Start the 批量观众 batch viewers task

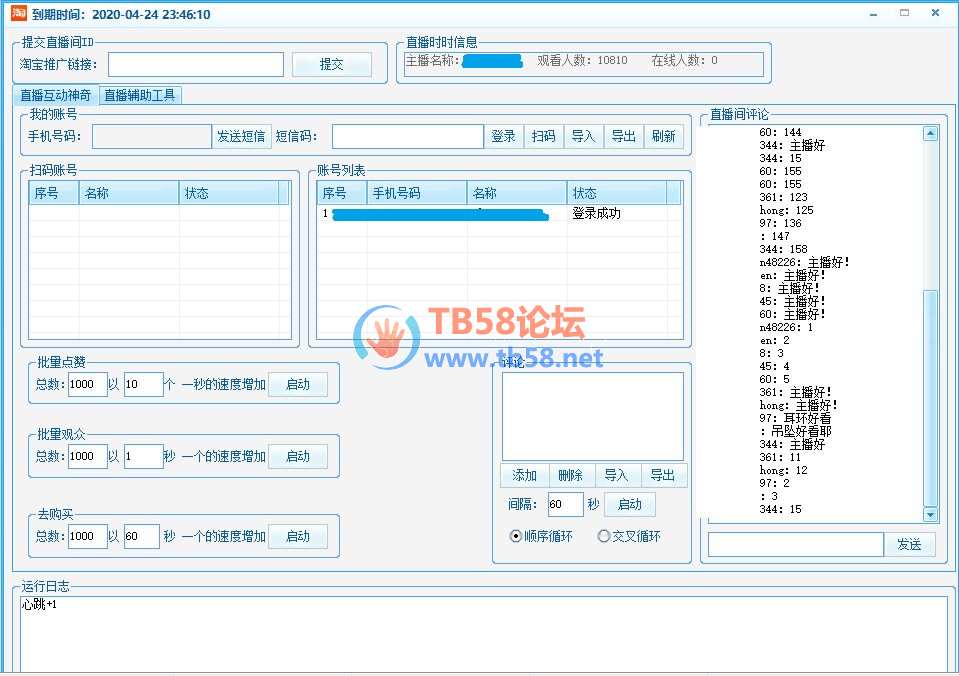297,456
